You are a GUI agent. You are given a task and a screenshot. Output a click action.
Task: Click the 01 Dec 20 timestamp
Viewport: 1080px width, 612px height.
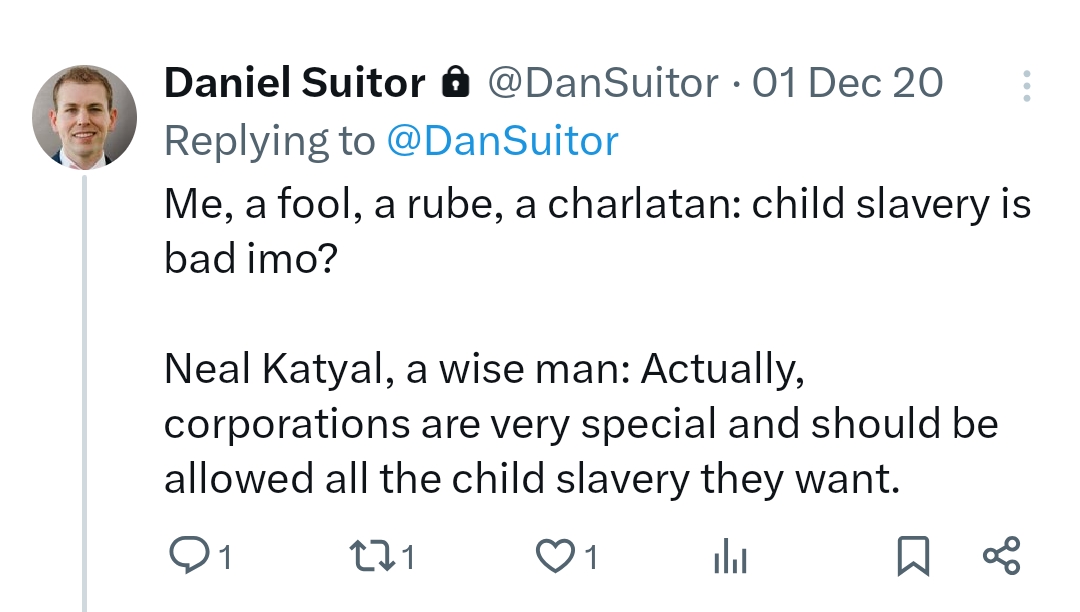tap(847, 83)
